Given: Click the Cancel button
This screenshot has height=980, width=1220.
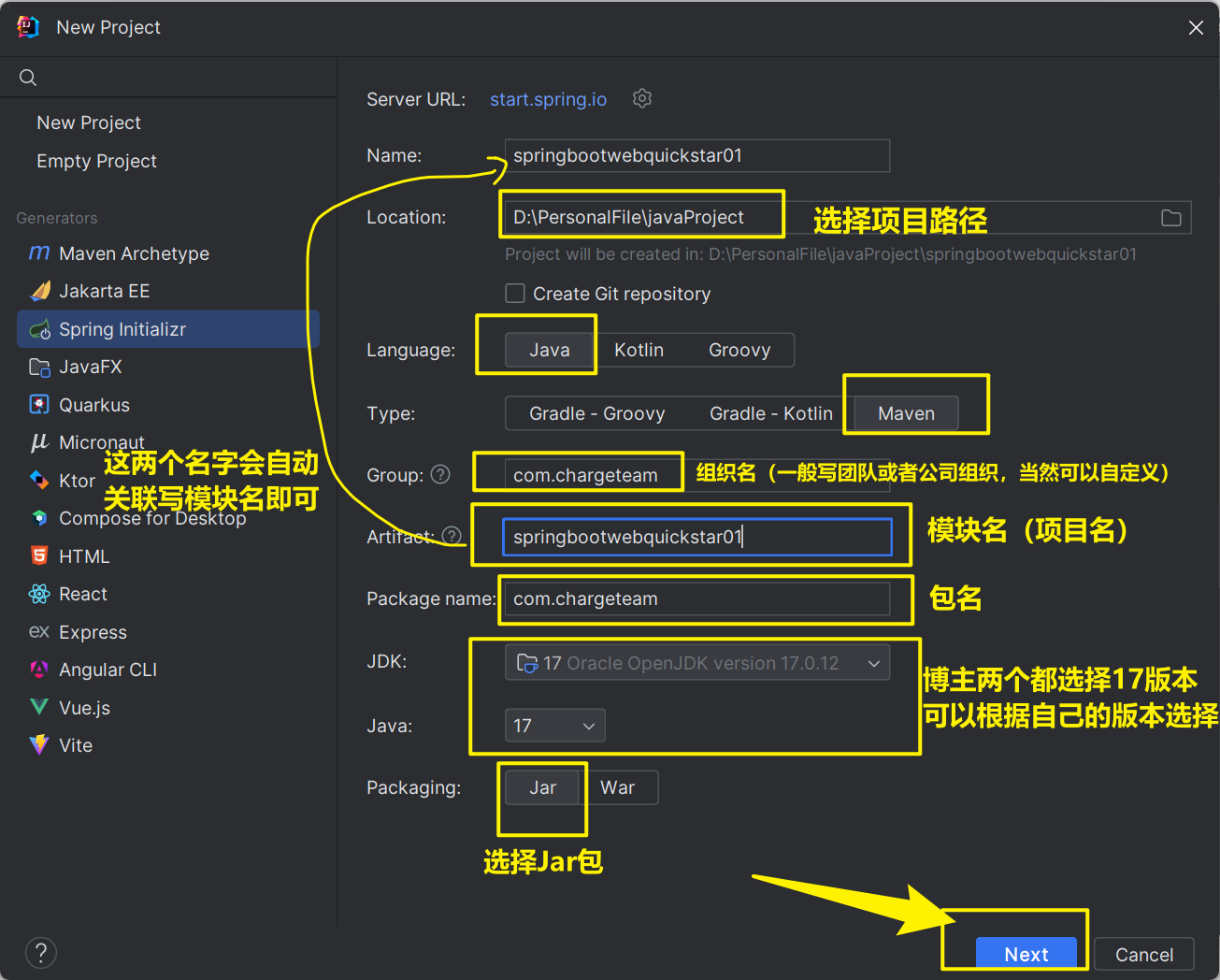Looking at the screenshot, I should click(x=1144, y=954).
